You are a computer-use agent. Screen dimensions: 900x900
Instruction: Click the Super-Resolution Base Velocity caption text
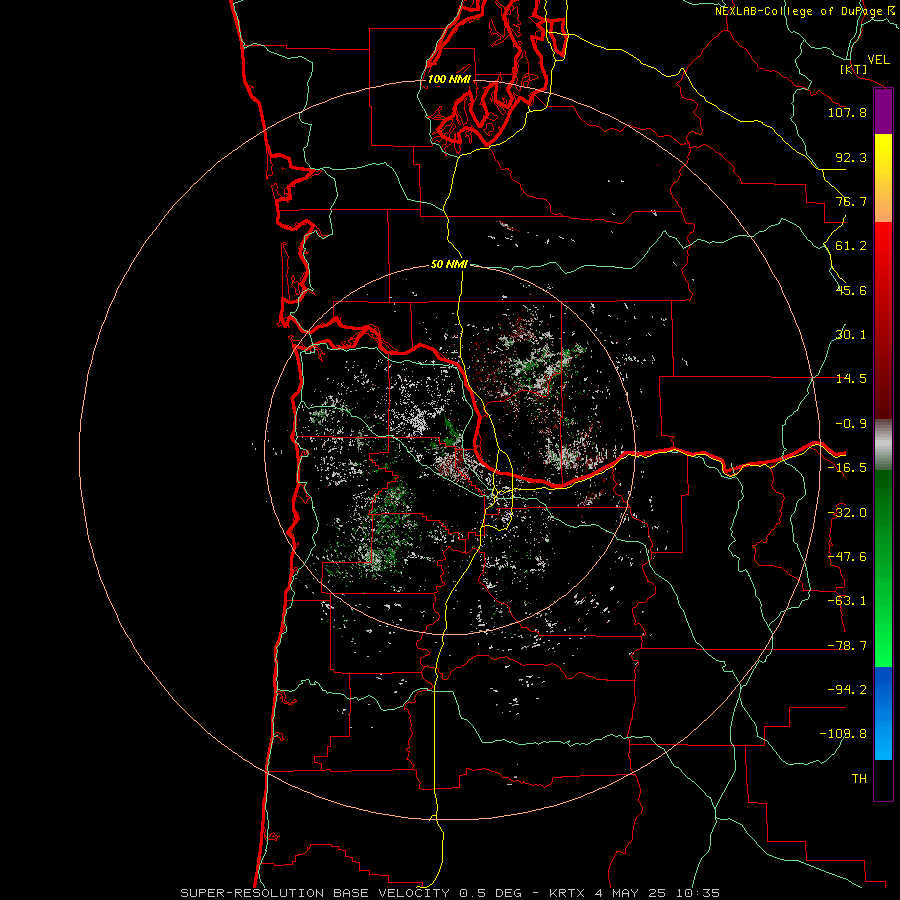(x=449, y=893)
